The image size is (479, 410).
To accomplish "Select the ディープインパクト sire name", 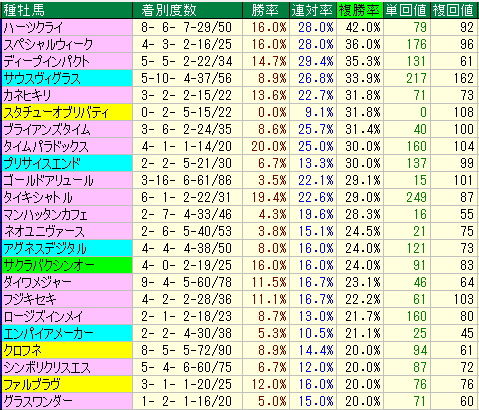I will [x=47, y=61].
